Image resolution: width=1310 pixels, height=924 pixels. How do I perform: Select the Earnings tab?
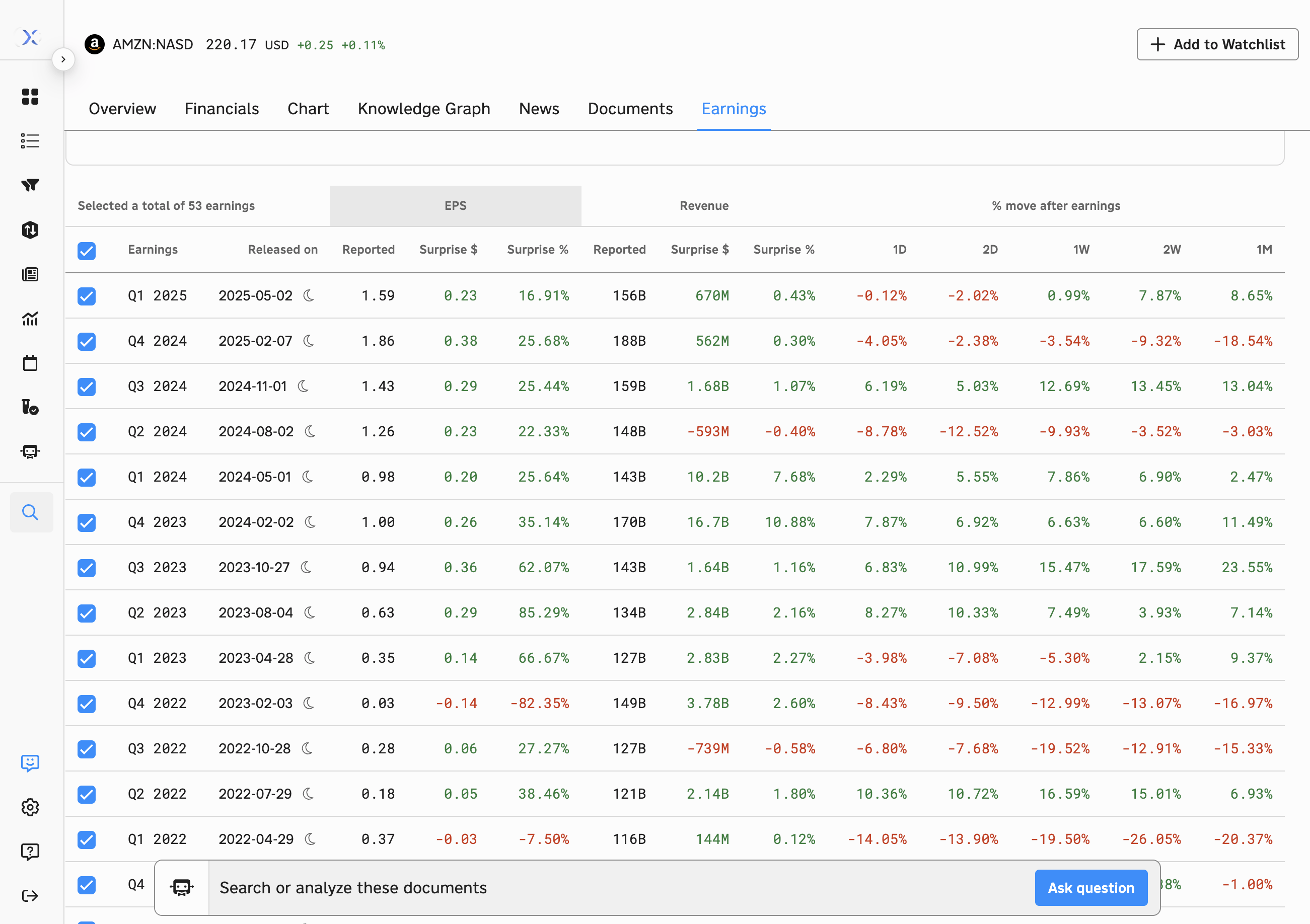733,108
